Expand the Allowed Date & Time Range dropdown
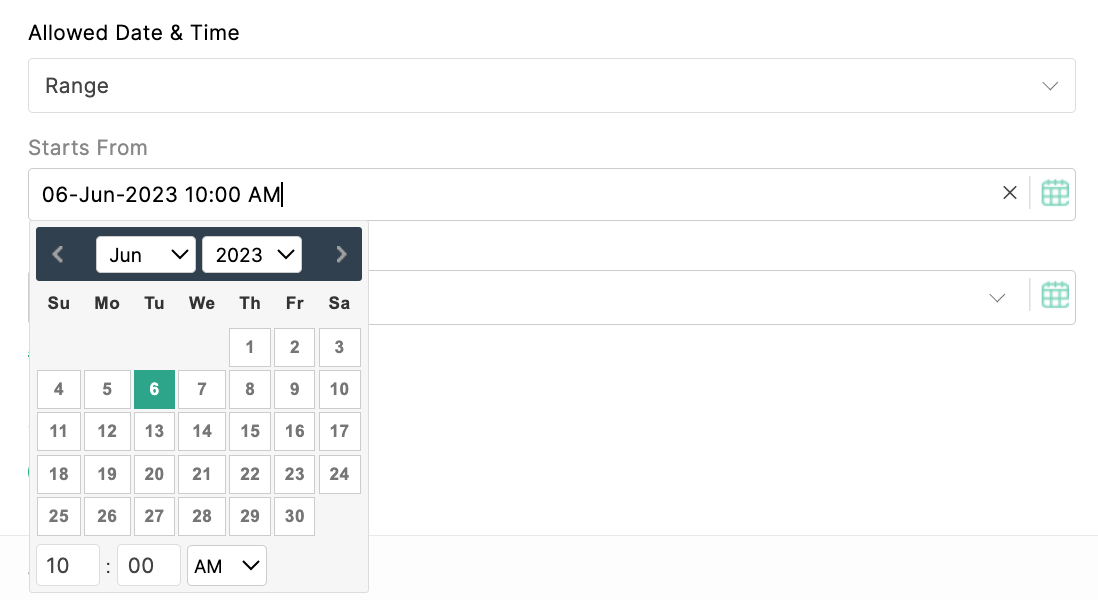The width and height of the screenshot is (1098, 600). click(552, 85)
